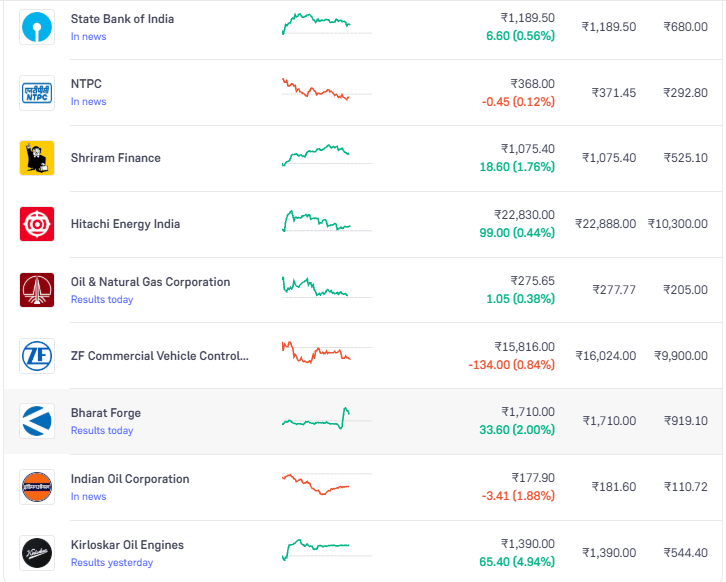Viewport: 726px width, 582px height.
Task: Select the Bharat Forge logo icon
Action: (x=37, y=421)
